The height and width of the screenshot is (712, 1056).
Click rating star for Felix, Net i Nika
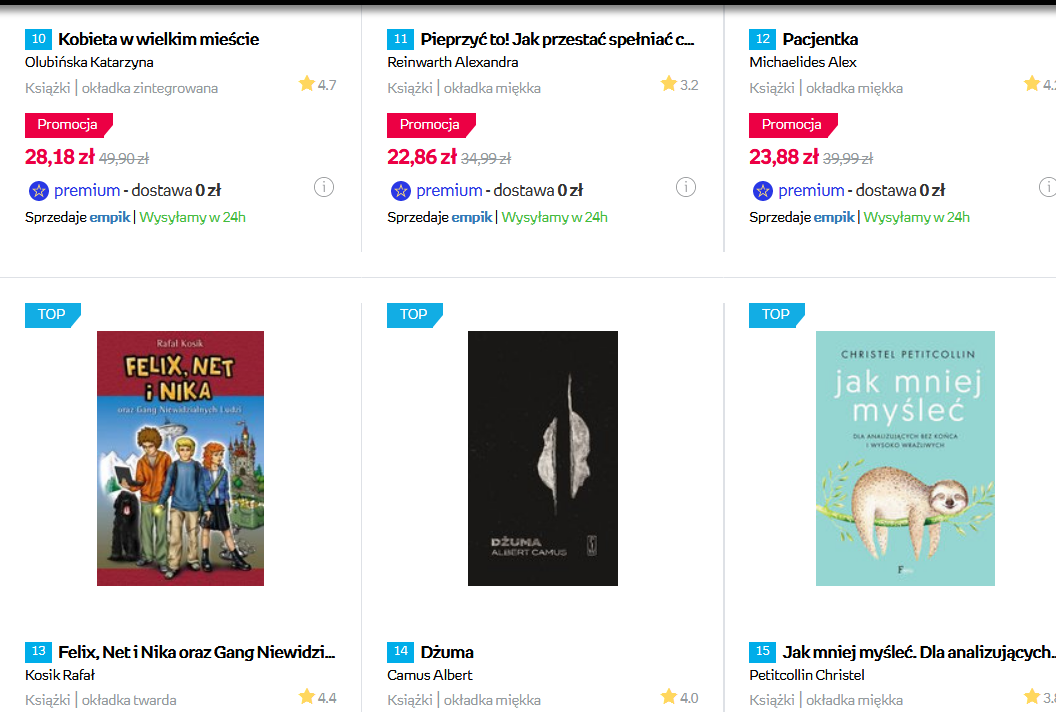pyautogui.click(x=306, y=696)
